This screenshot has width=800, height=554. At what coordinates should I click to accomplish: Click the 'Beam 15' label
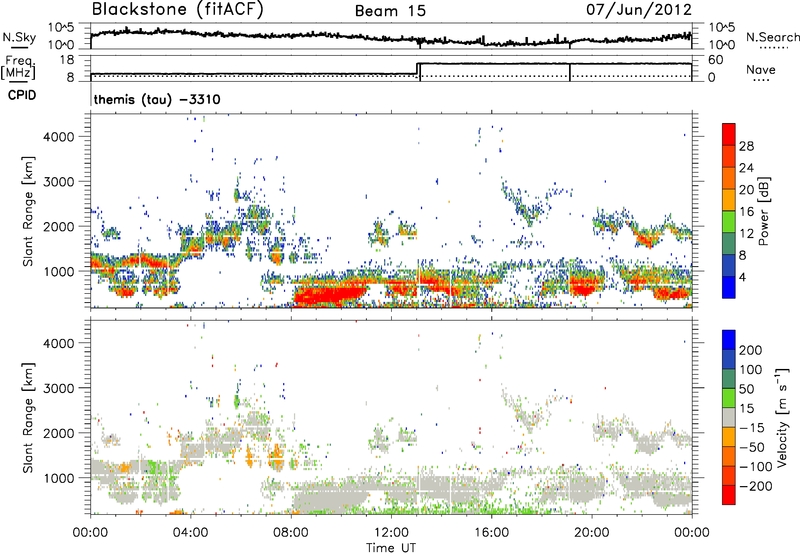click(x=390, y=11)
